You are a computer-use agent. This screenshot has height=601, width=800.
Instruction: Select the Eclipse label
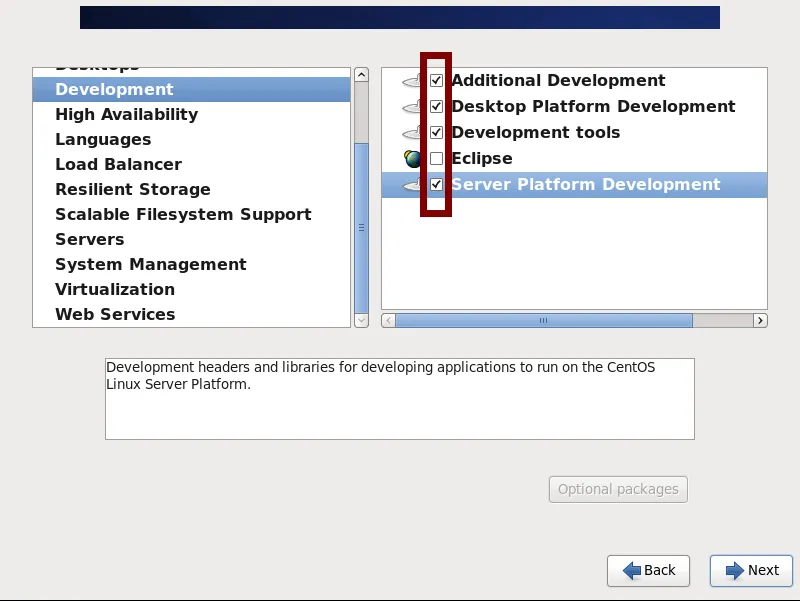482,158
